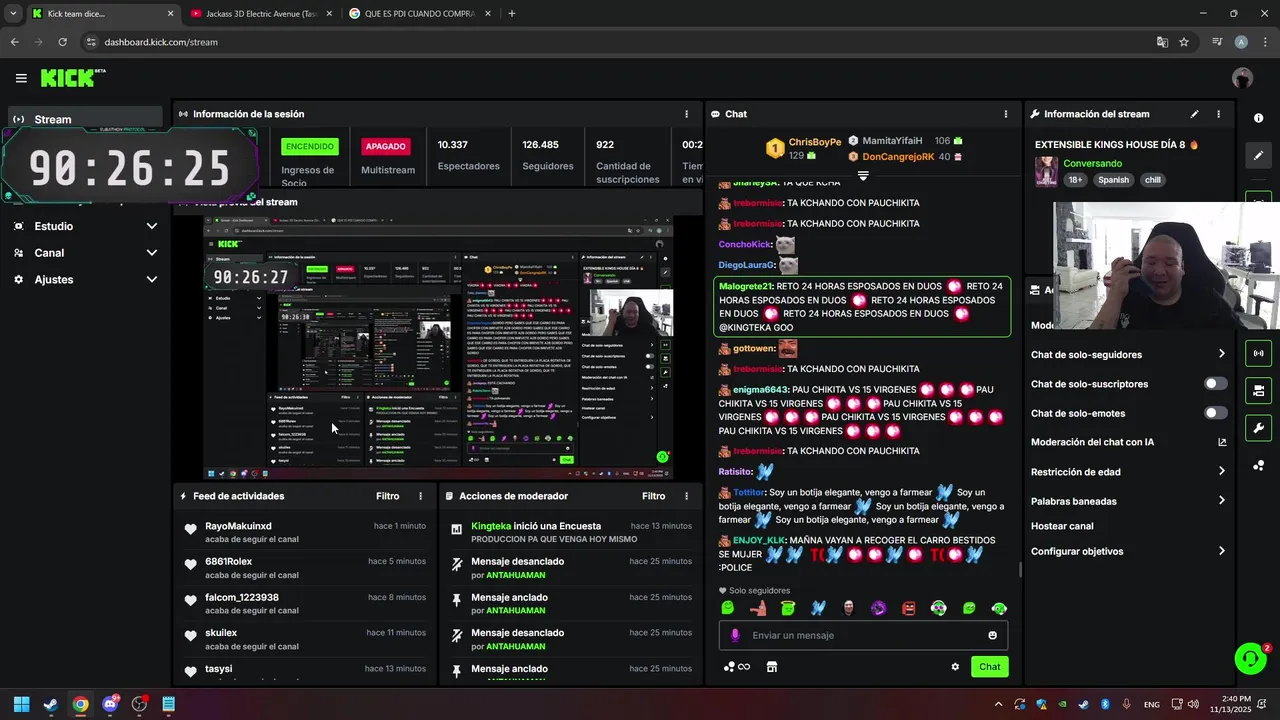Click the stream preview thumbnail

pyautogui.click(x=438, y=348)
